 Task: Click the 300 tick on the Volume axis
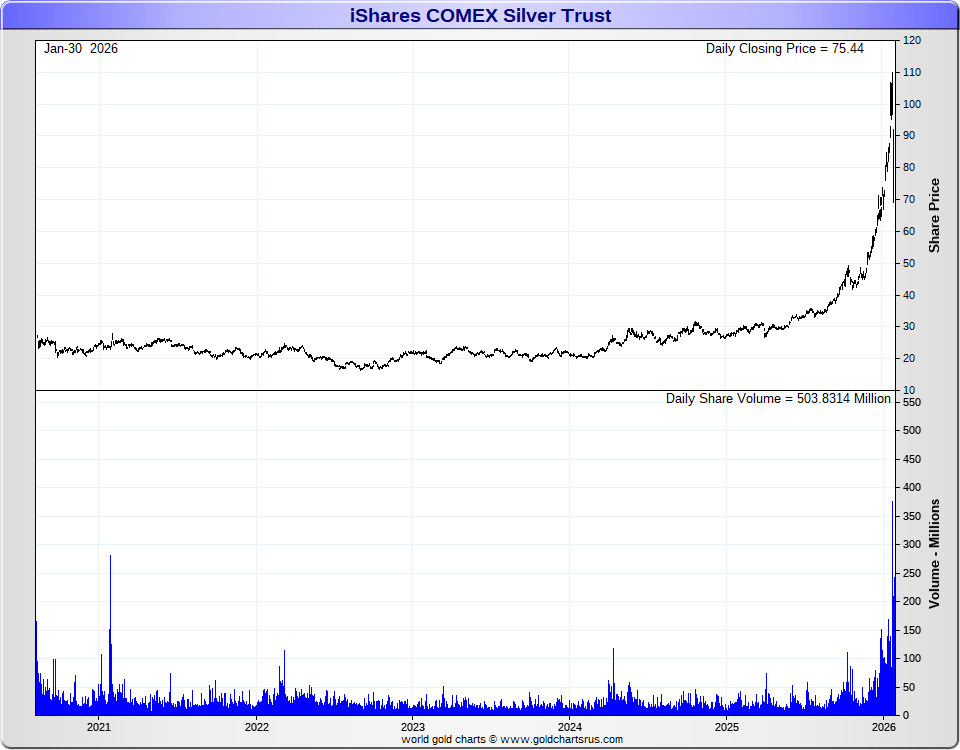click(912, 544)
